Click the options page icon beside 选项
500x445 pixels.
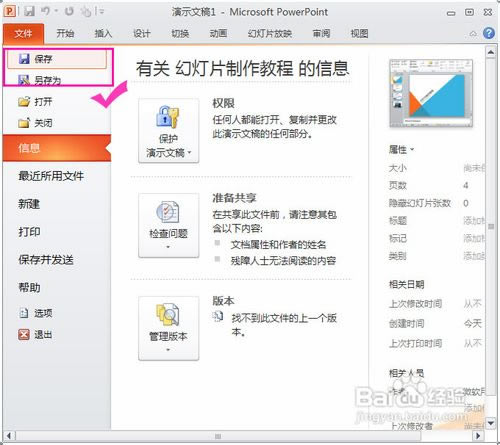pyautogui.click(x=24, y=313)
